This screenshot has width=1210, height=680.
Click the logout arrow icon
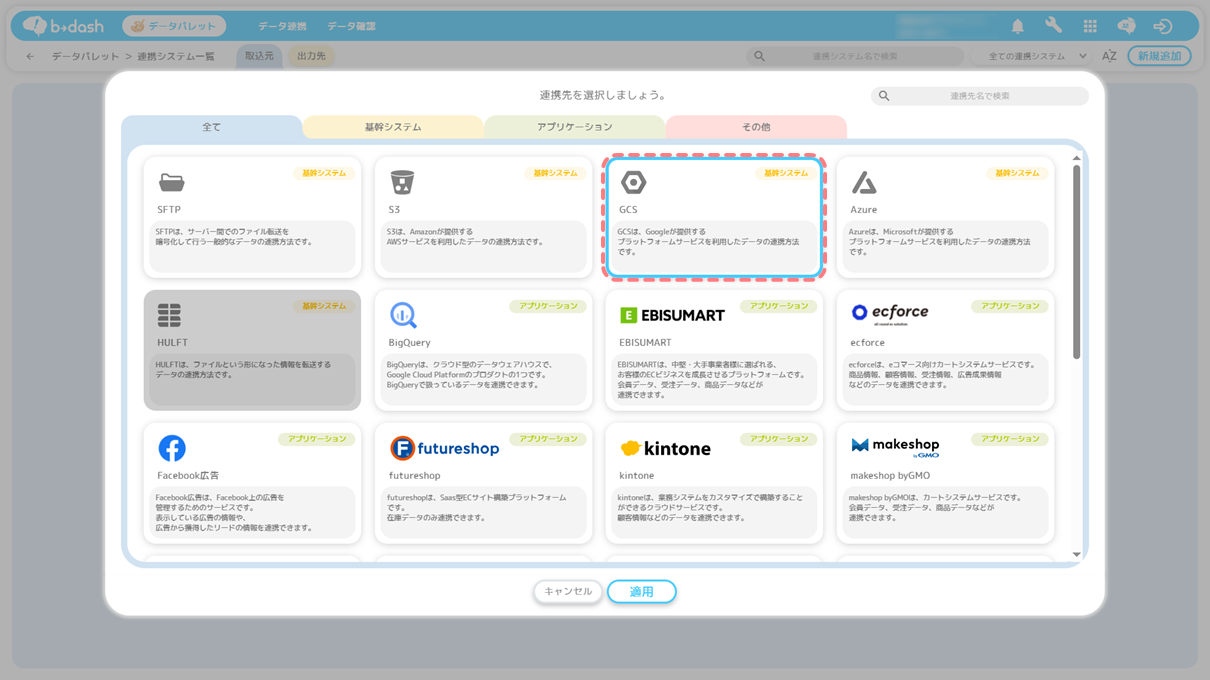(x=1162, y=26)
